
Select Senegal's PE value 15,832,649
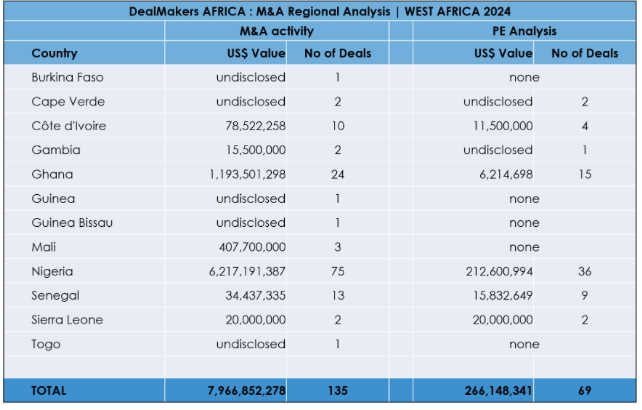(x=499, y=296)
